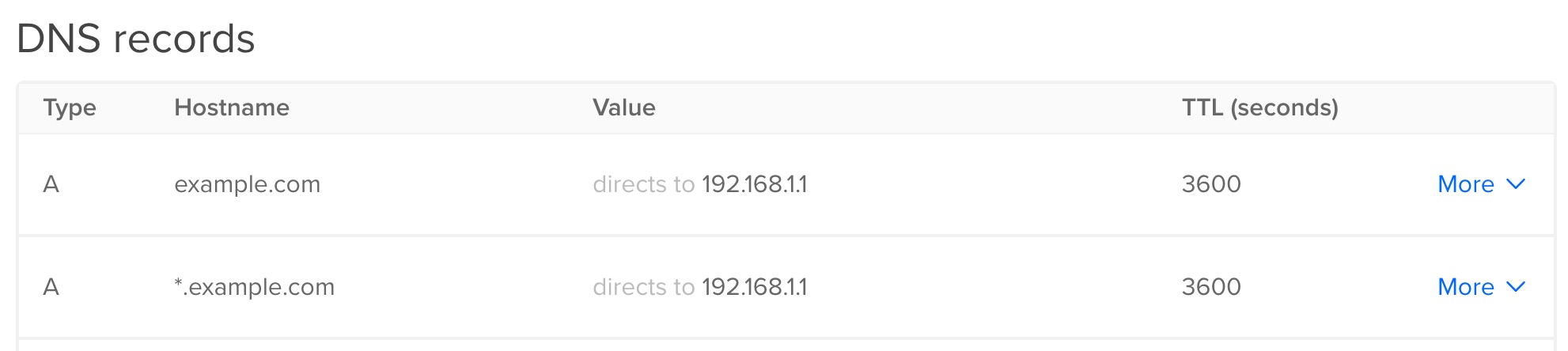Click TTL 3600 in the example.com row
Image resolution: width=1568 pixels, height=351 pixels.
tap(1211, 184)
